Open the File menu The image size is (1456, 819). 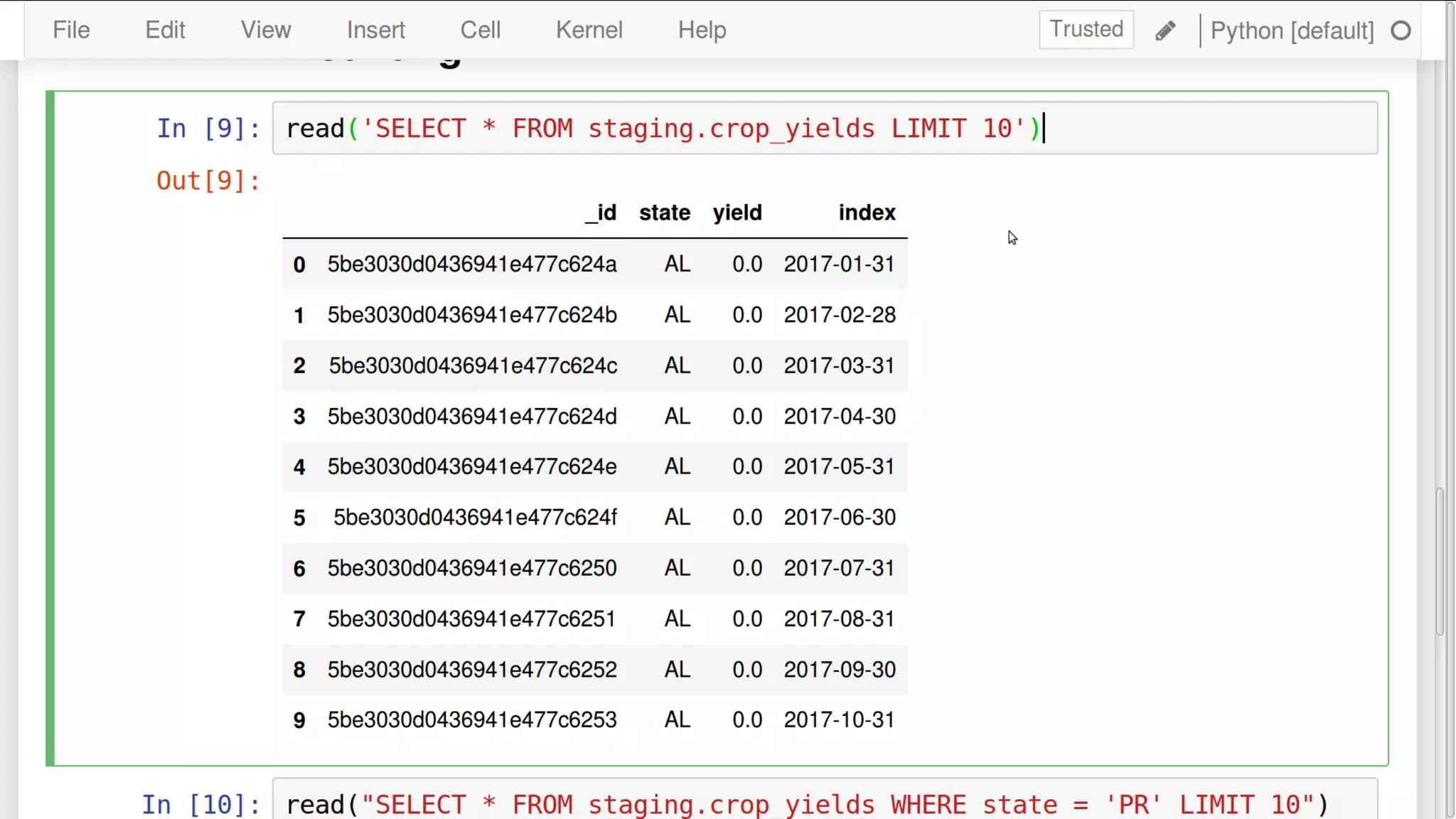tap(71, 30)
